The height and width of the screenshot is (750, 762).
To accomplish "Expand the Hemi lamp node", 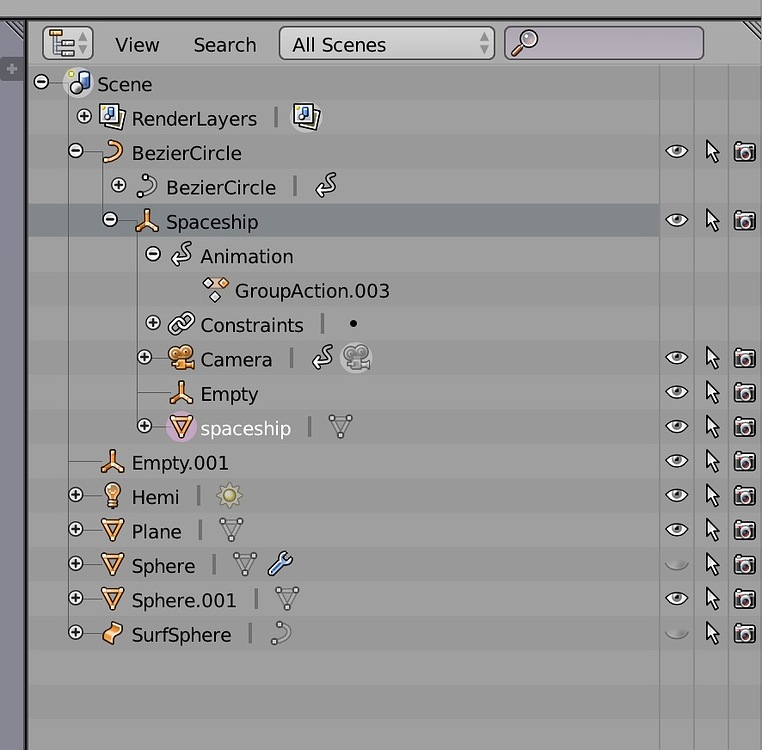I will (76, 495).
